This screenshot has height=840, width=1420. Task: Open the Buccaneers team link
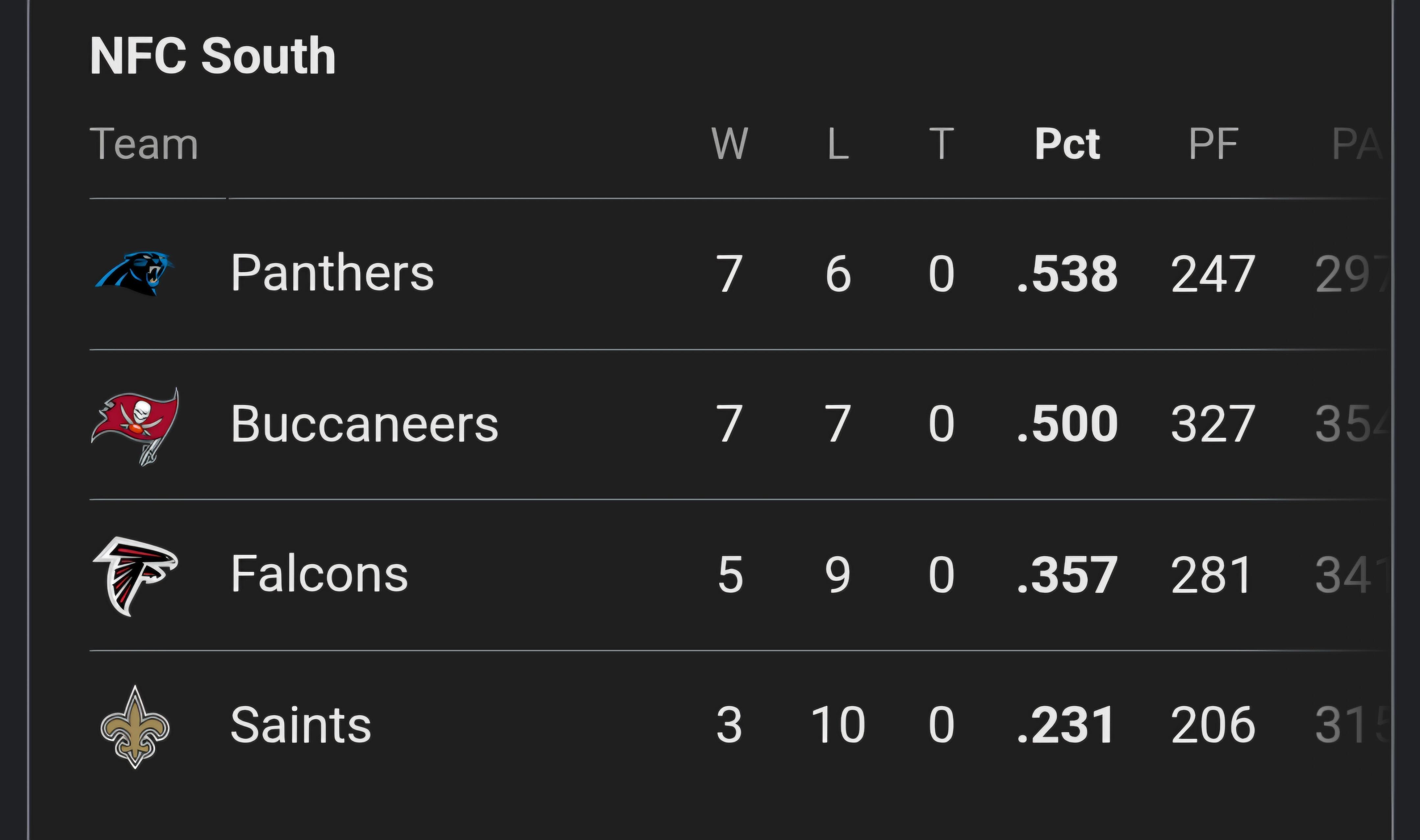pos(365,424)
